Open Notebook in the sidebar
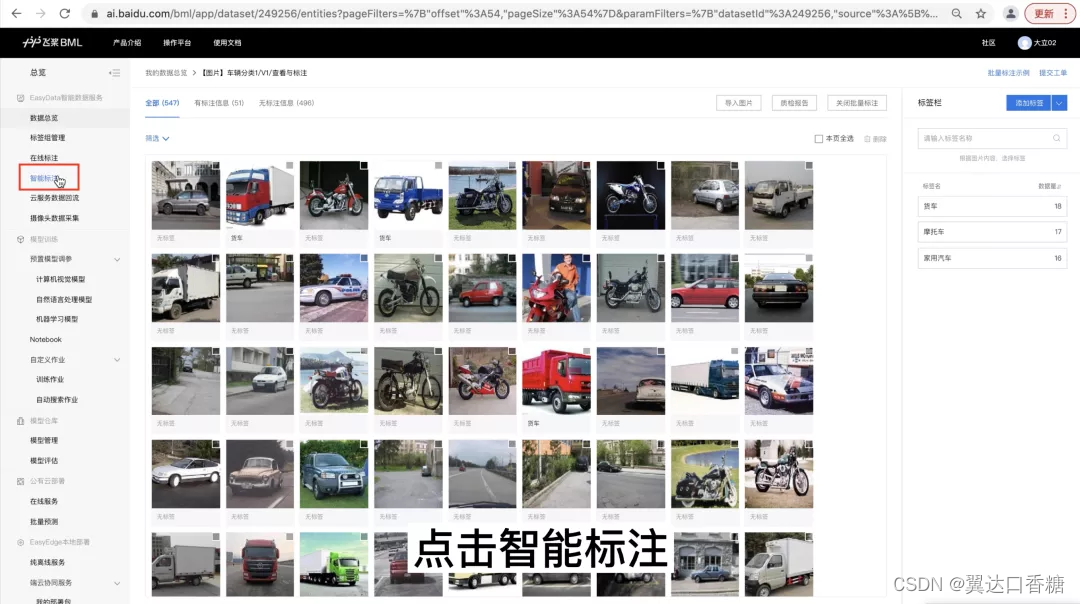The height and width of the screenshot is (604, 1080). tap(45, 340)
